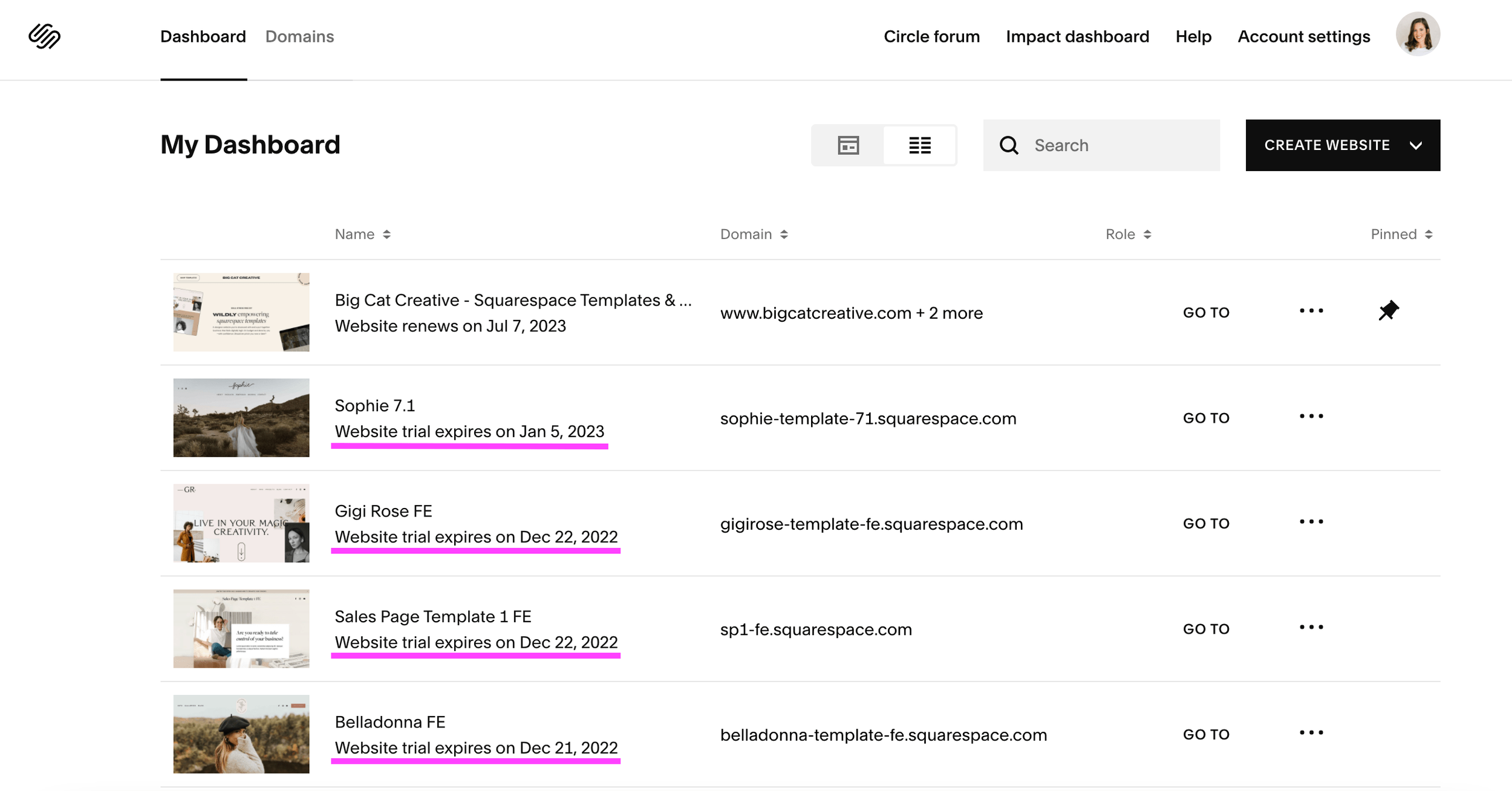Expand the CREATE WEBSITE dropdown chevron
This screenshot has width=1512, height=791.
coord(1415,145)
